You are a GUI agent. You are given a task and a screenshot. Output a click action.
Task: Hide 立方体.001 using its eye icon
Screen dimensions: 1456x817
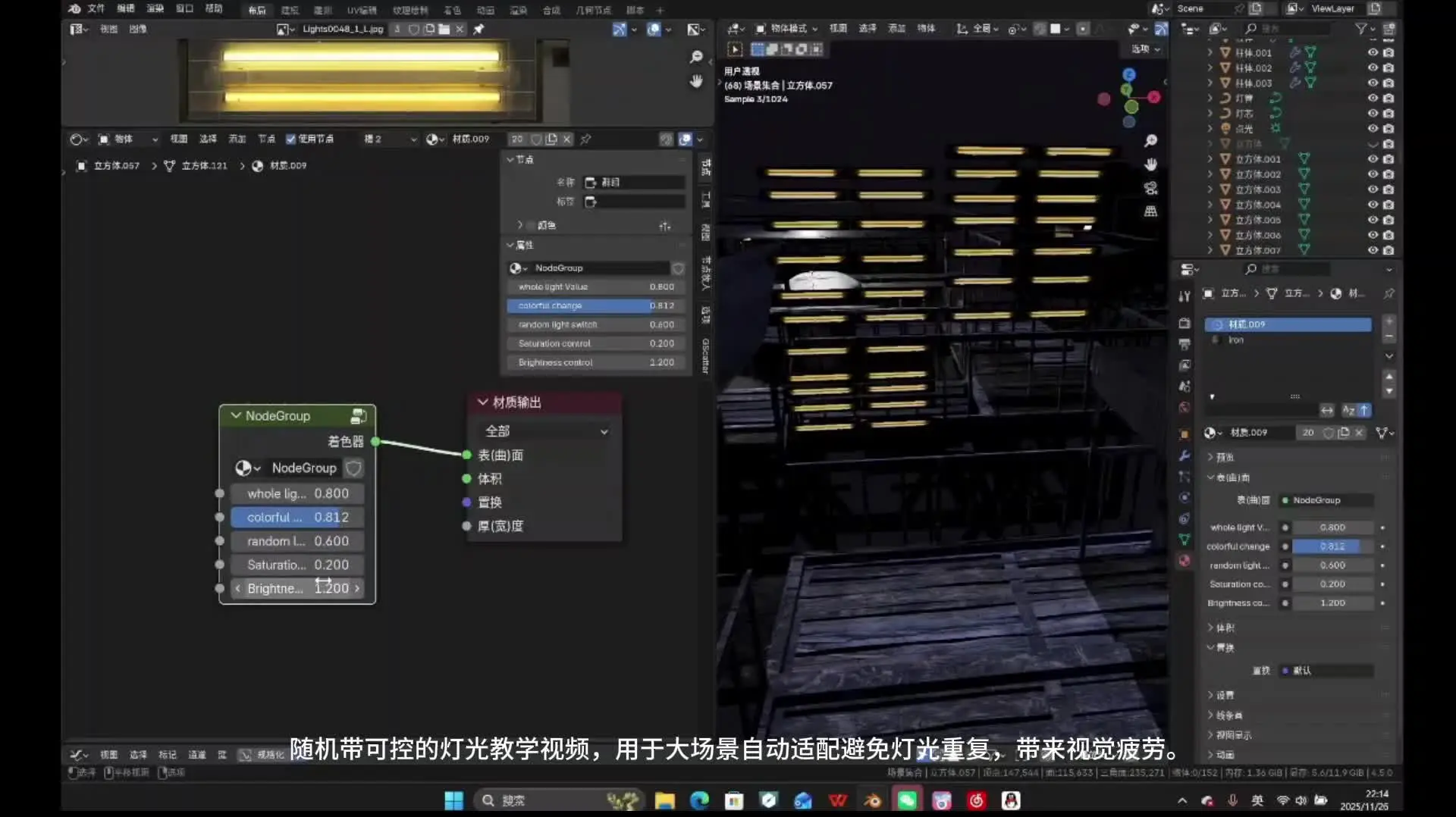[1372, 159]
